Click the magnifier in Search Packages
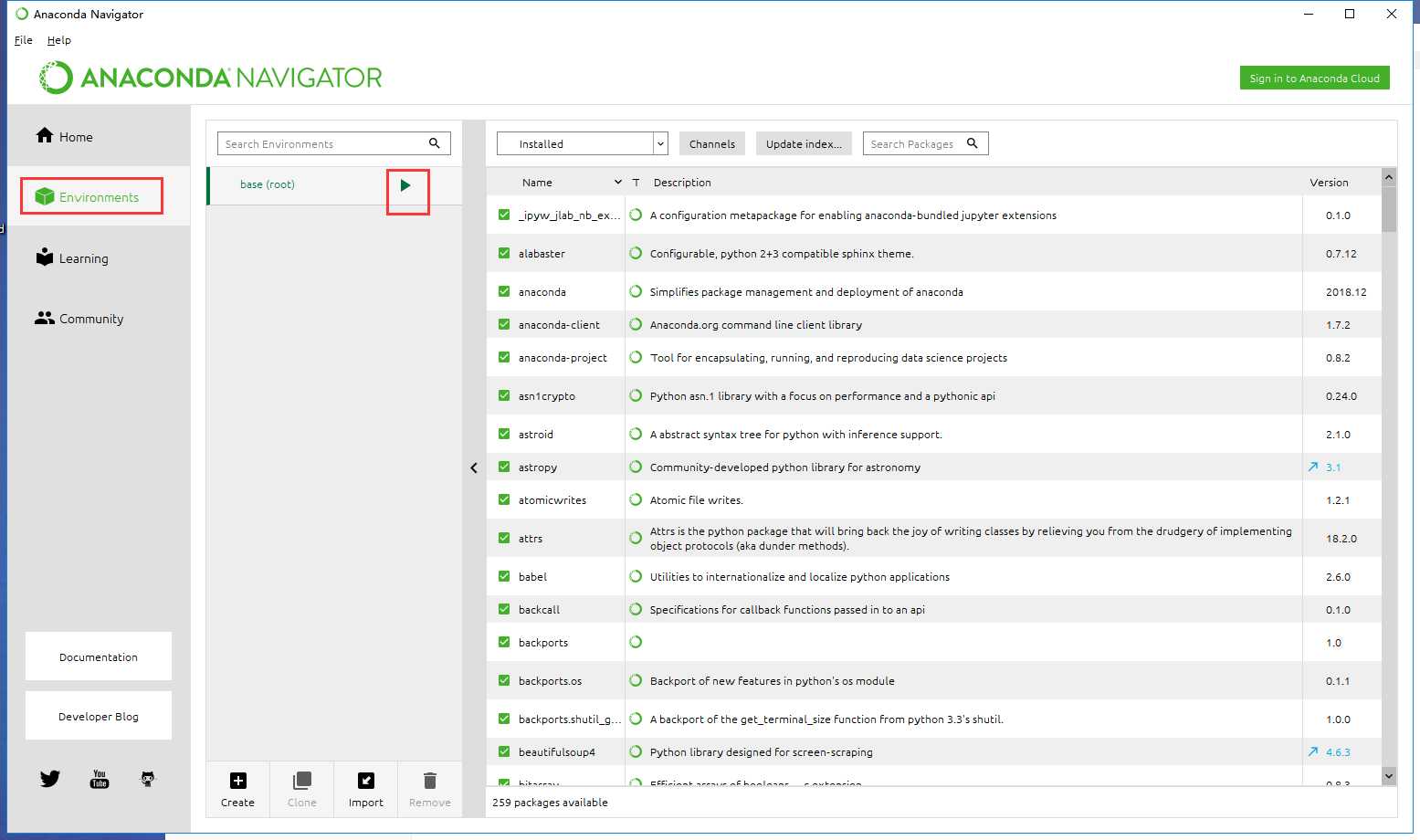Viewport: 1420px width, 840px height. point(973,143)
